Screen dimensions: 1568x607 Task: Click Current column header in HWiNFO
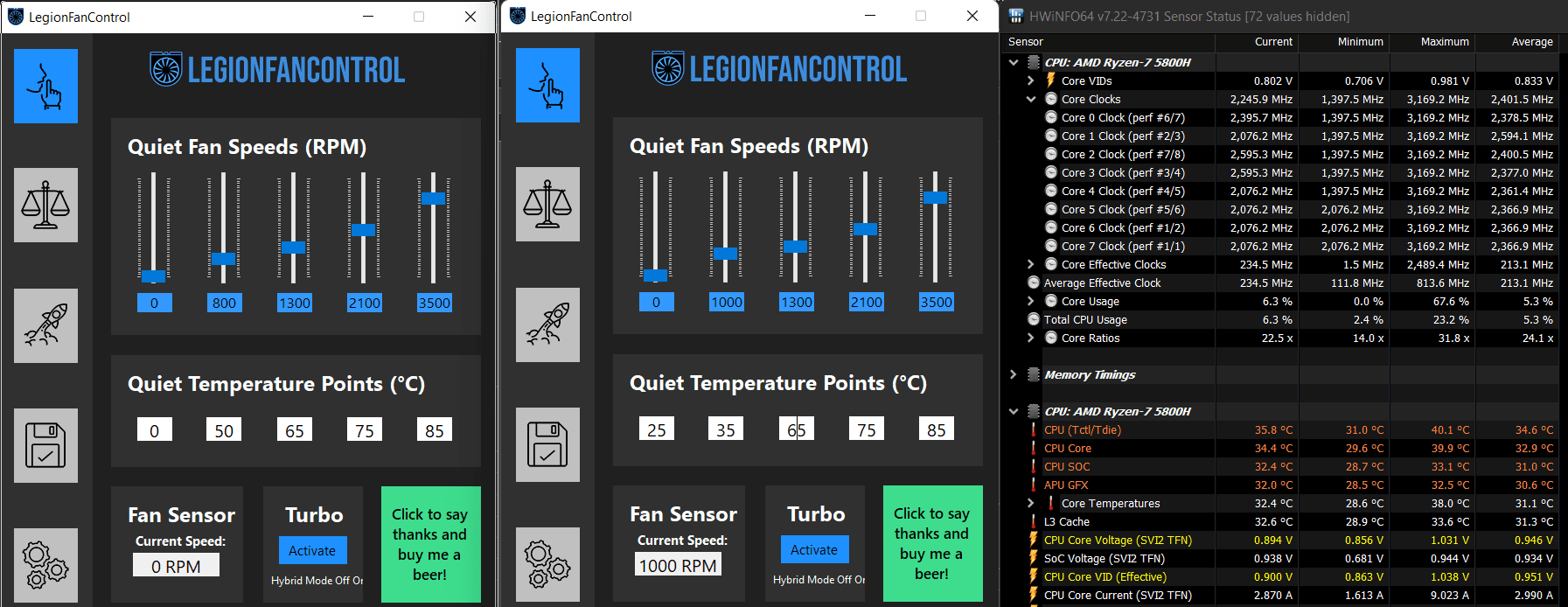pyautogui.click(x=1256, y=42)
